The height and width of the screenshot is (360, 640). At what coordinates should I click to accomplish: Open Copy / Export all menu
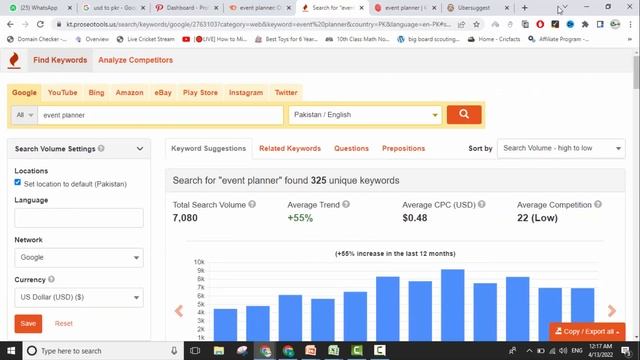click(x=587, y=331)
